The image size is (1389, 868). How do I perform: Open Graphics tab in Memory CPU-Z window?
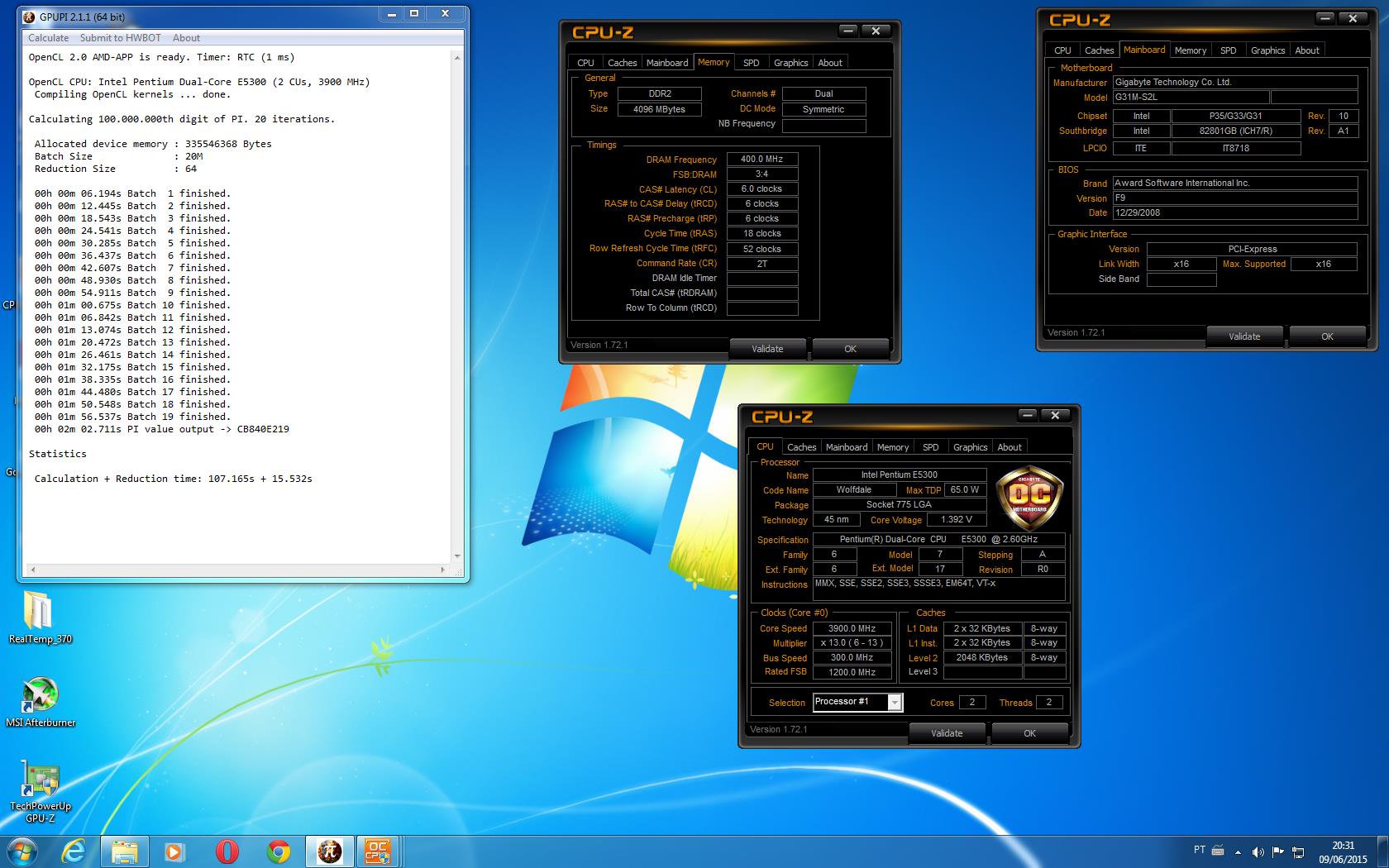(x=790, y=63)
